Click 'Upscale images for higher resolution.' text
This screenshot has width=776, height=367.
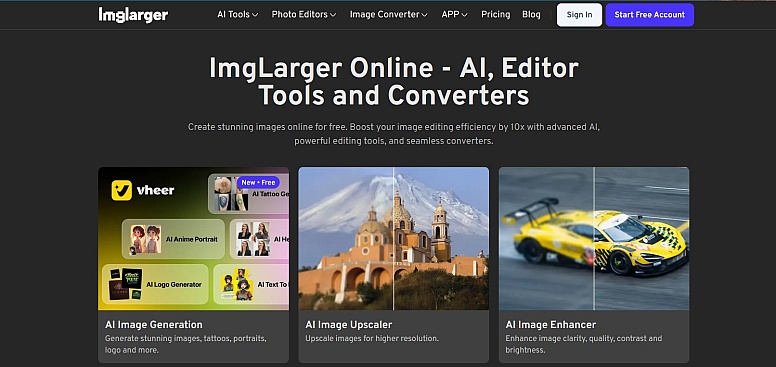click(x=372, y=339)
